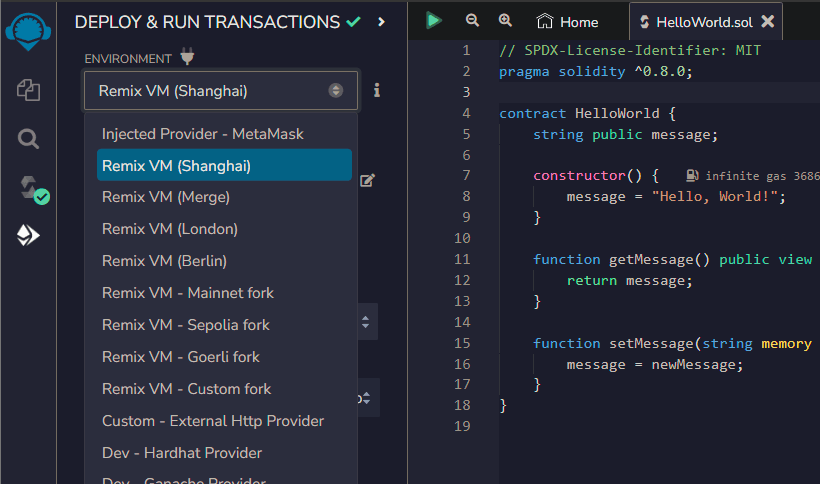Click the getMessage function name

pyautogui.click(x=651, y=260)
